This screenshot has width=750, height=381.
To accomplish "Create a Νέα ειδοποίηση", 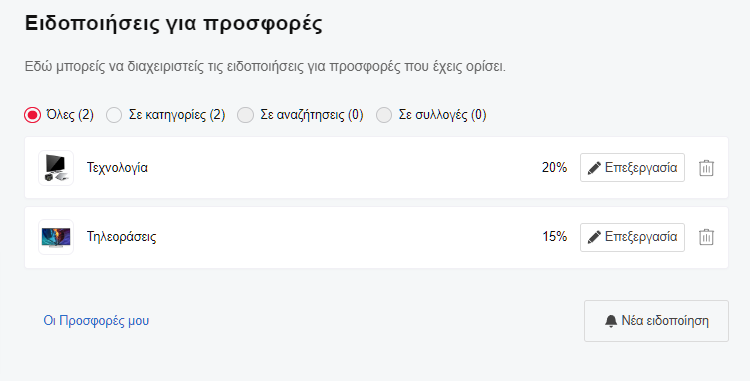I will pyautogui.click(x=656, y=321).
